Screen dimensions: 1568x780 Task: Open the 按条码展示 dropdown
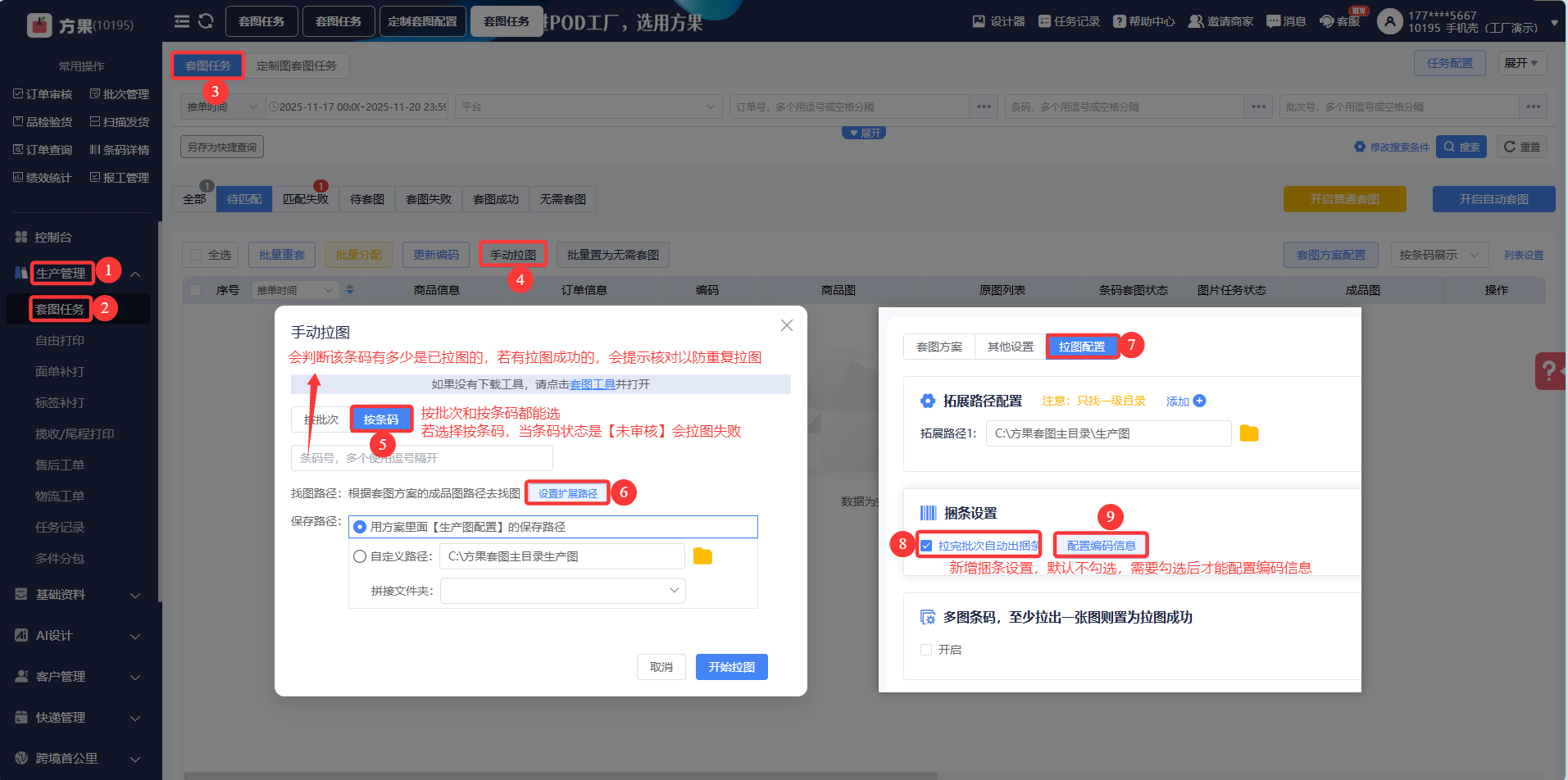[x=1438, y=255]
